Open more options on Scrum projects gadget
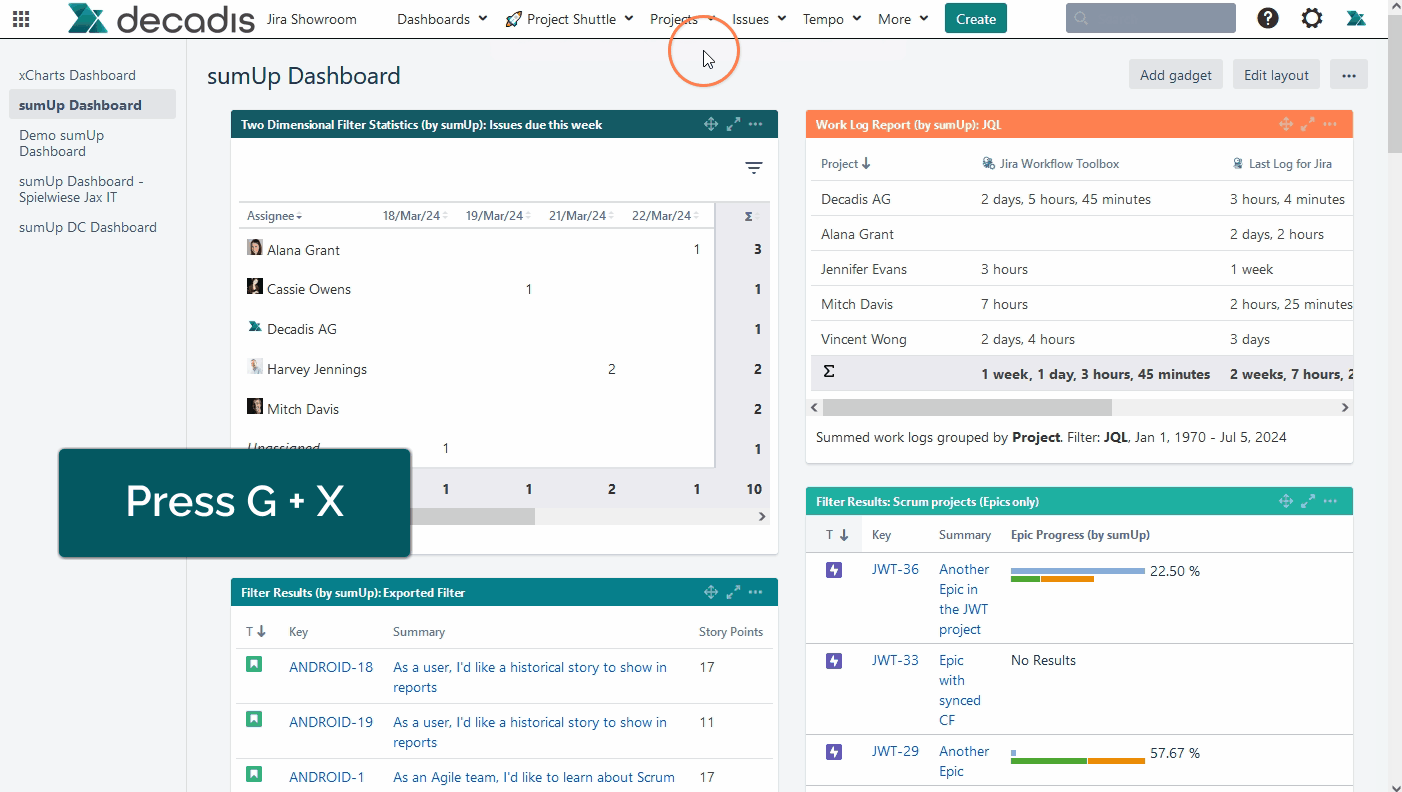 coord(1330,501)
